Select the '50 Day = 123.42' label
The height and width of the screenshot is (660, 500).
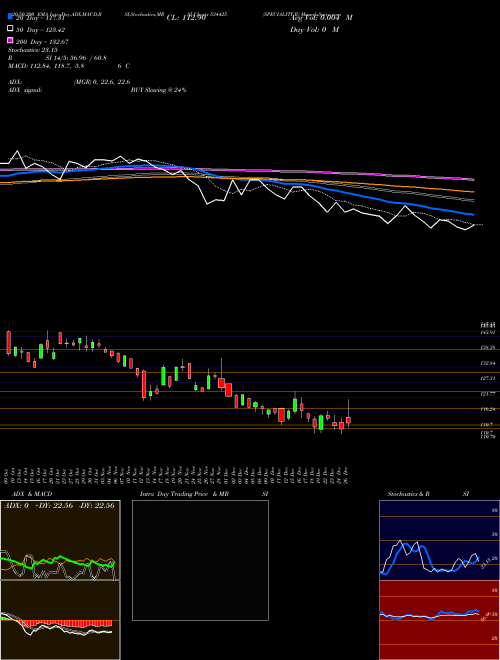41,30
